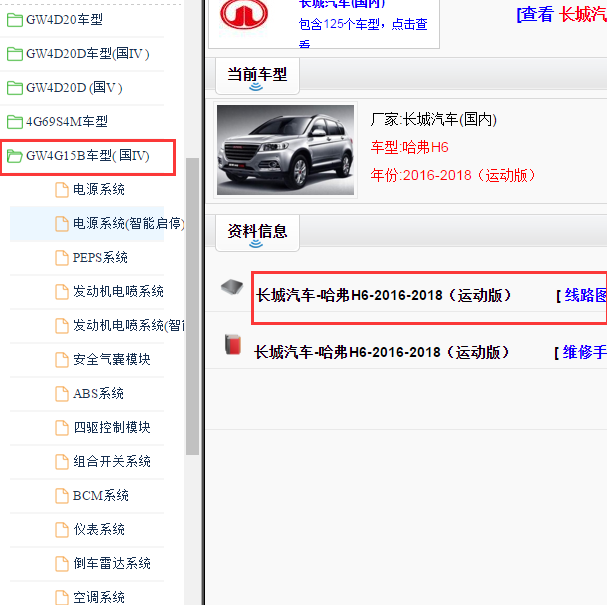
Task: Open BCM系统 entry
Action: (x=101, y=495)
